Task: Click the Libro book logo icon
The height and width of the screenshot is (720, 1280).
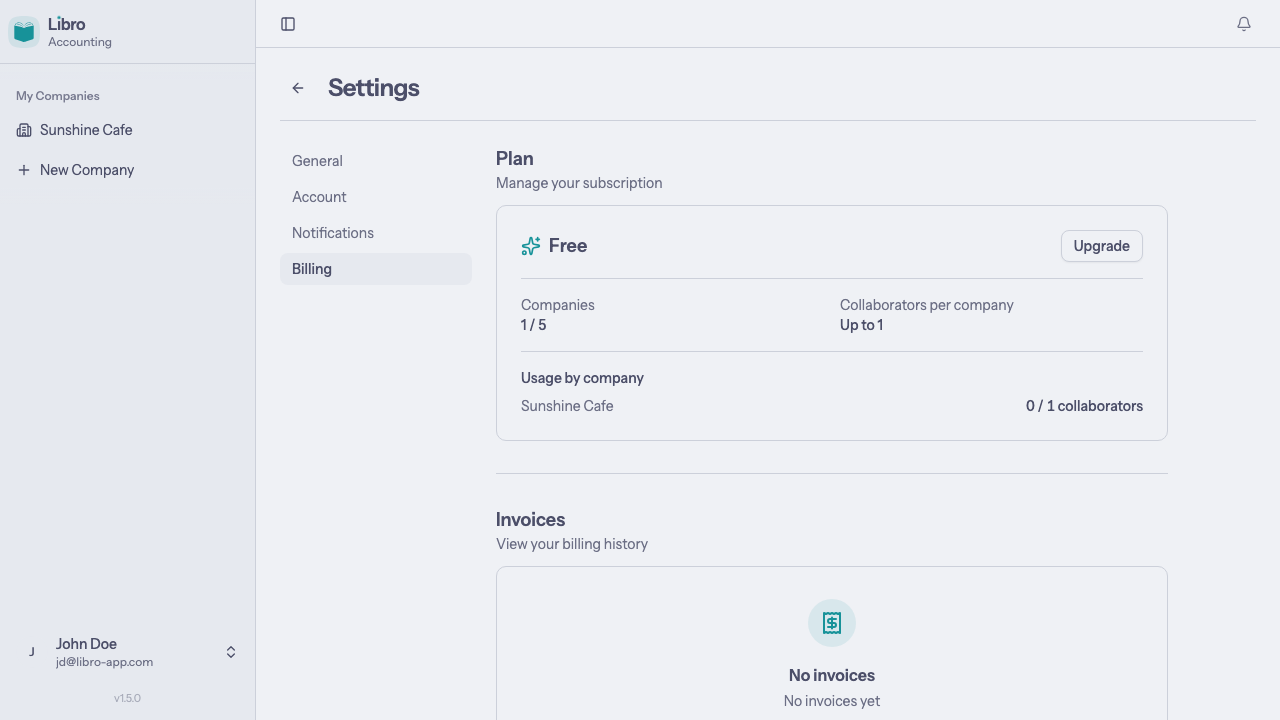Action: pyautogui.click(x=24, y=32)
